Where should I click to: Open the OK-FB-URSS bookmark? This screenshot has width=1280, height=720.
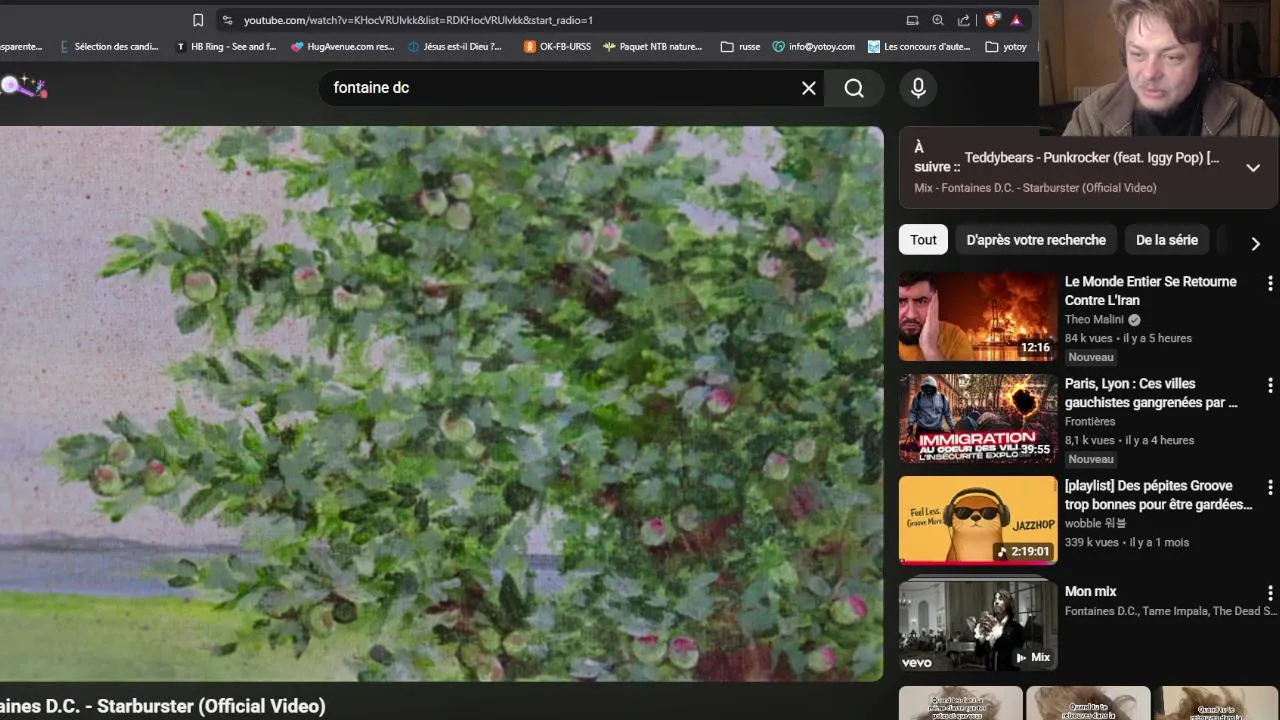(557, 46)
